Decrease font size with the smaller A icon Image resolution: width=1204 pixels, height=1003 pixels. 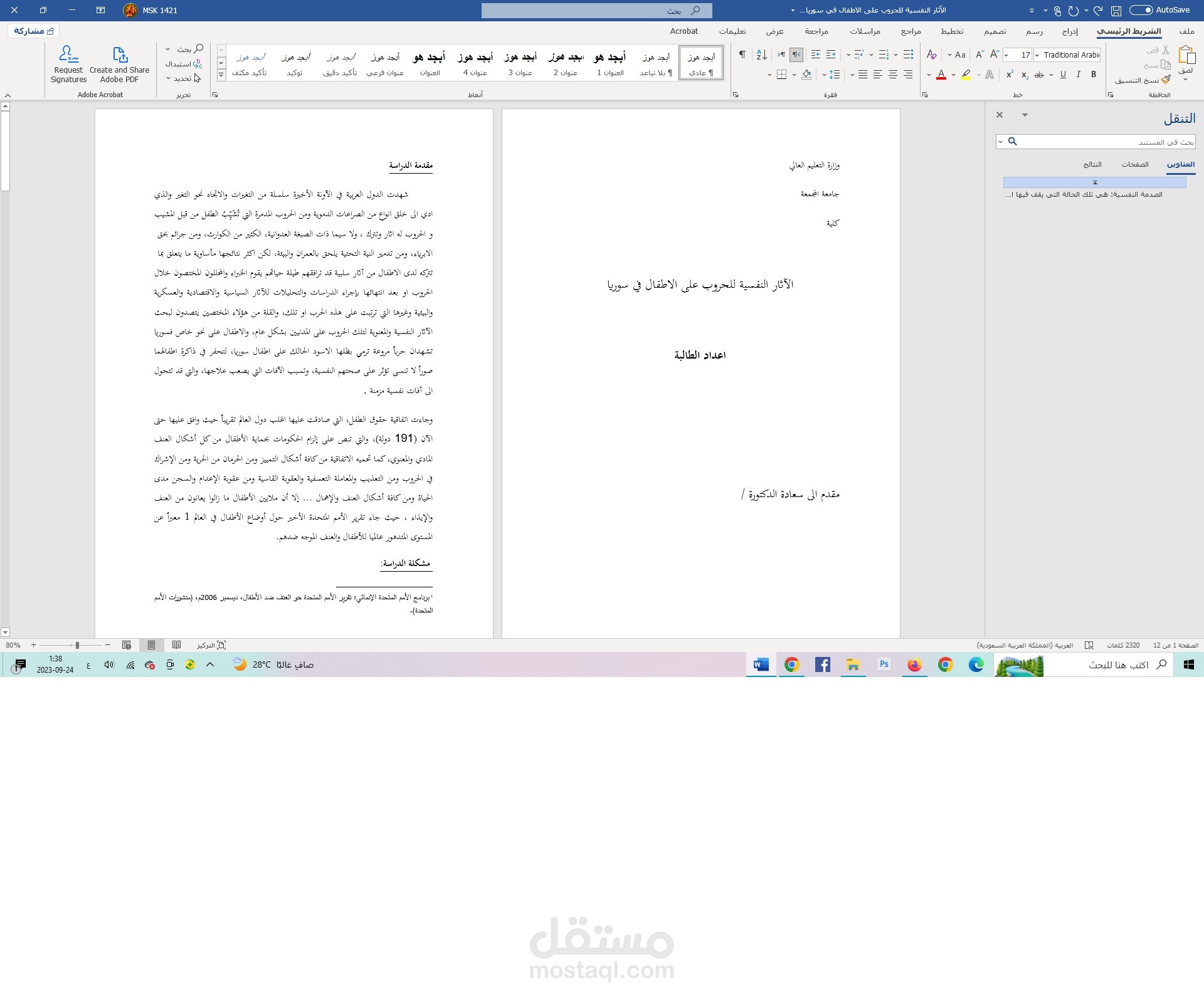click(980, 55)
